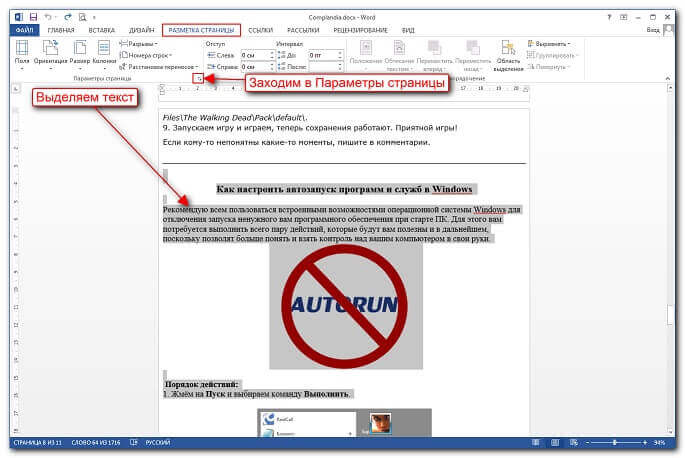This screenshot has width=685, height=458.
Task: Switch to the РАССЫЛКИ tab
Action: pos(303,30)
